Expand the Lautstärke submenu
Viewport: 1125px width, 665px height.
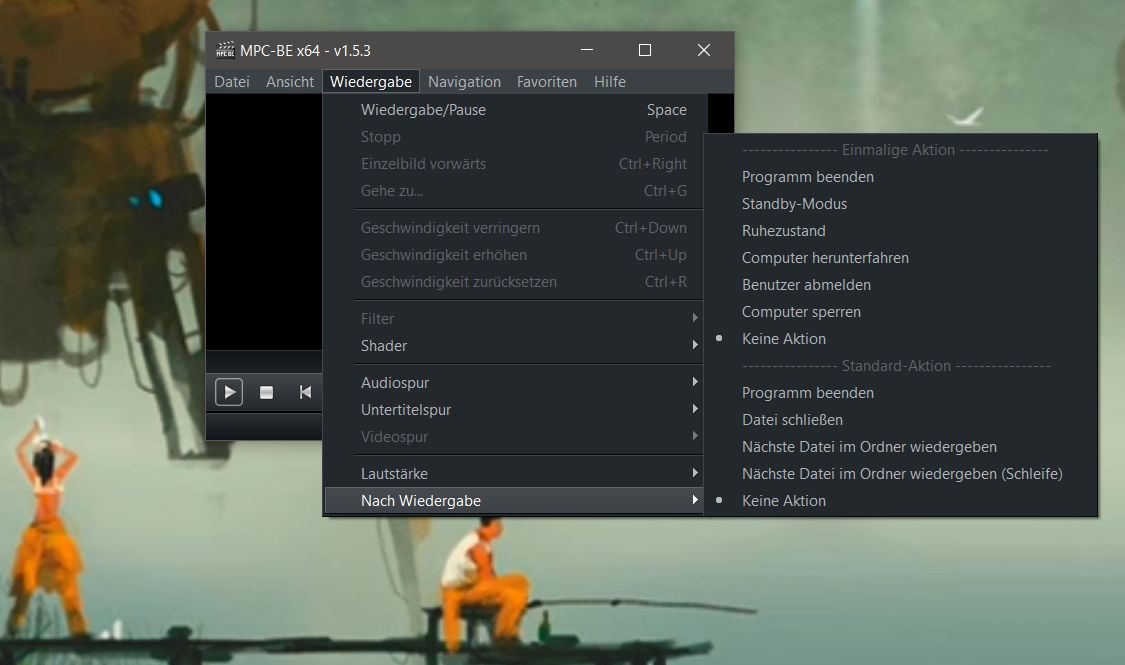tap(514, 473)
